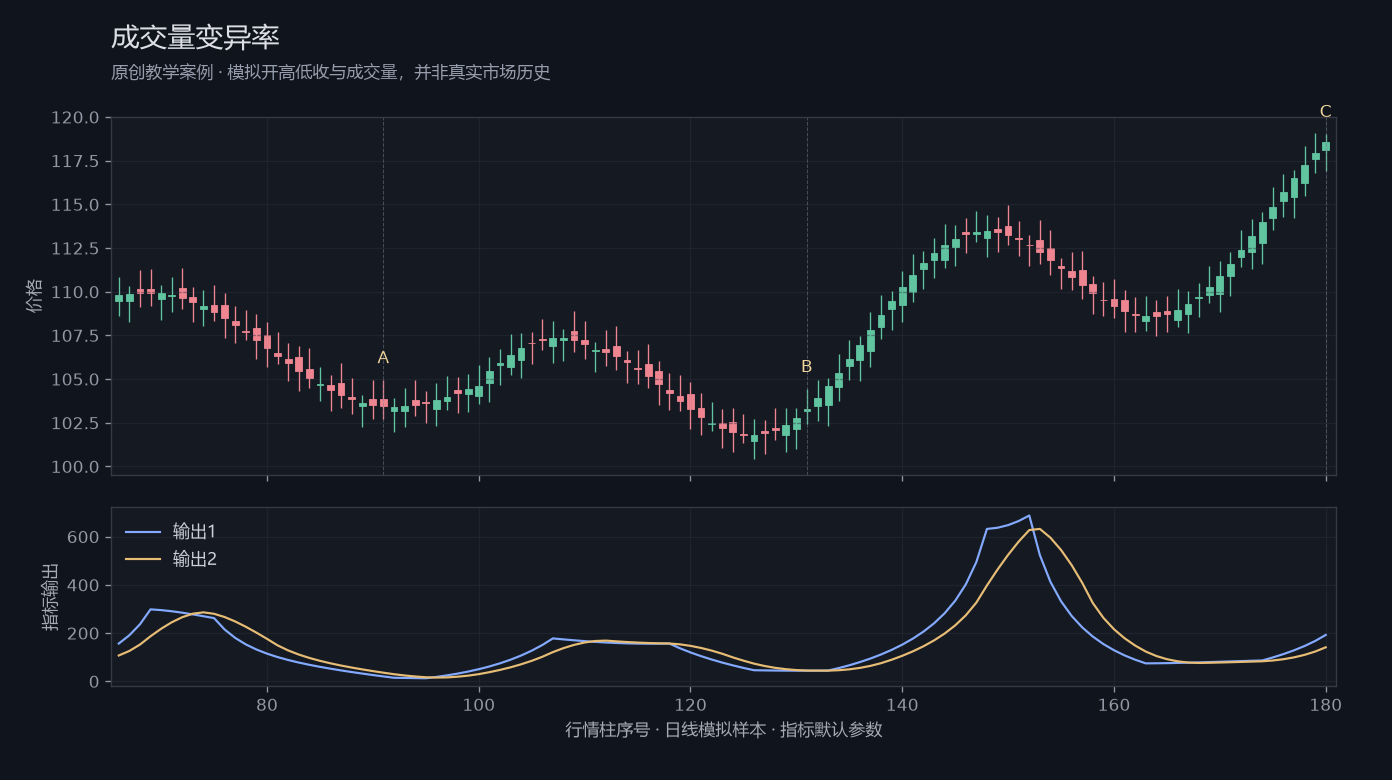
Task: Click price axis tick 105.0
Action: [x=76, y=380]
